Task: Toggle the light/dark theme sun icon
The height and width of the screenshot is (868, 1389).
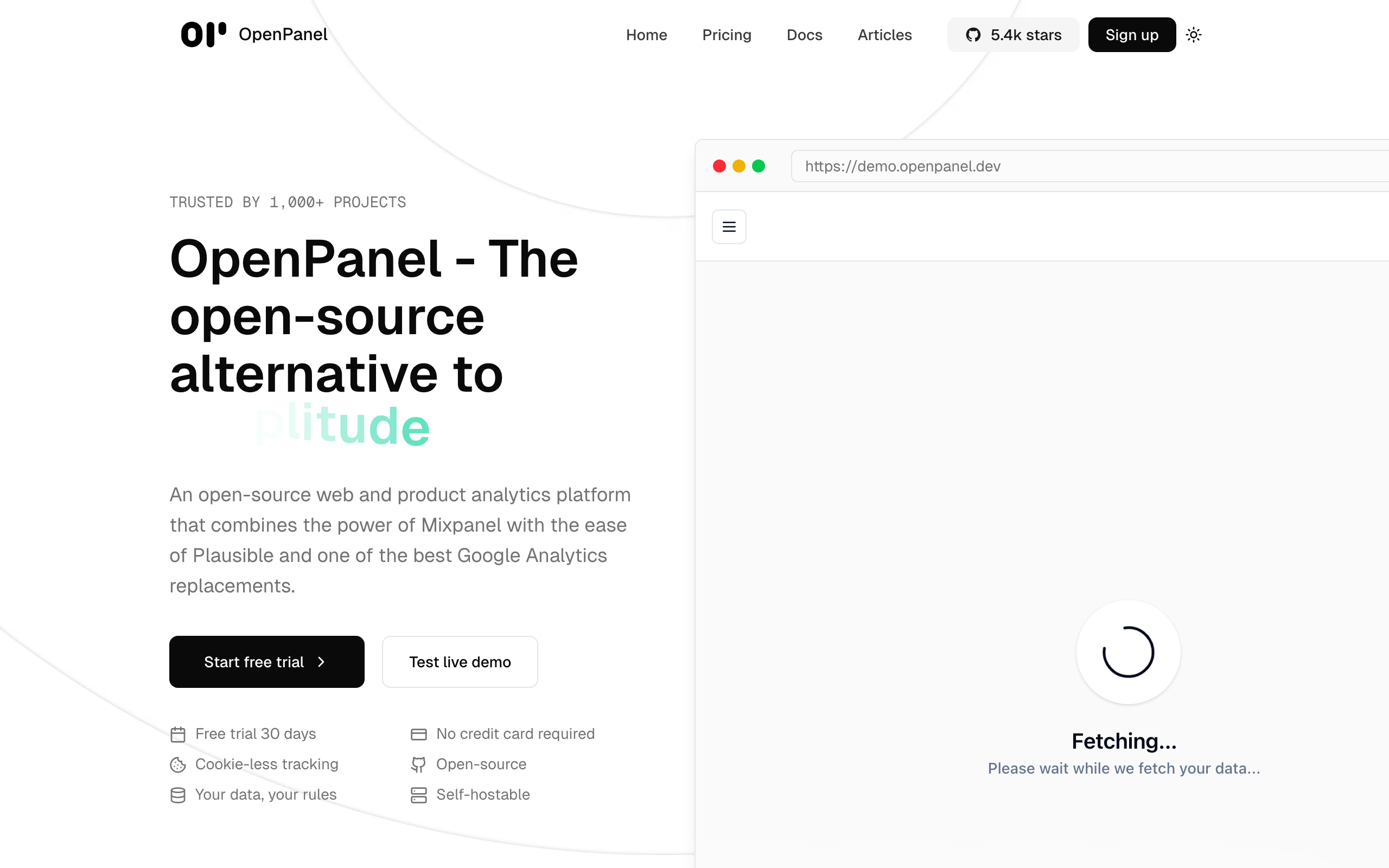Action: [1193, 35]
